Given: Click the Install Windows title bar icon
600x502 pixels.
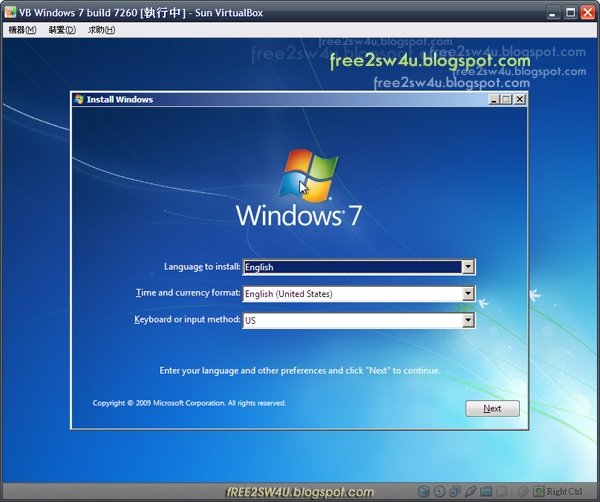Looking at the screenshot, I should pos(79,99).
